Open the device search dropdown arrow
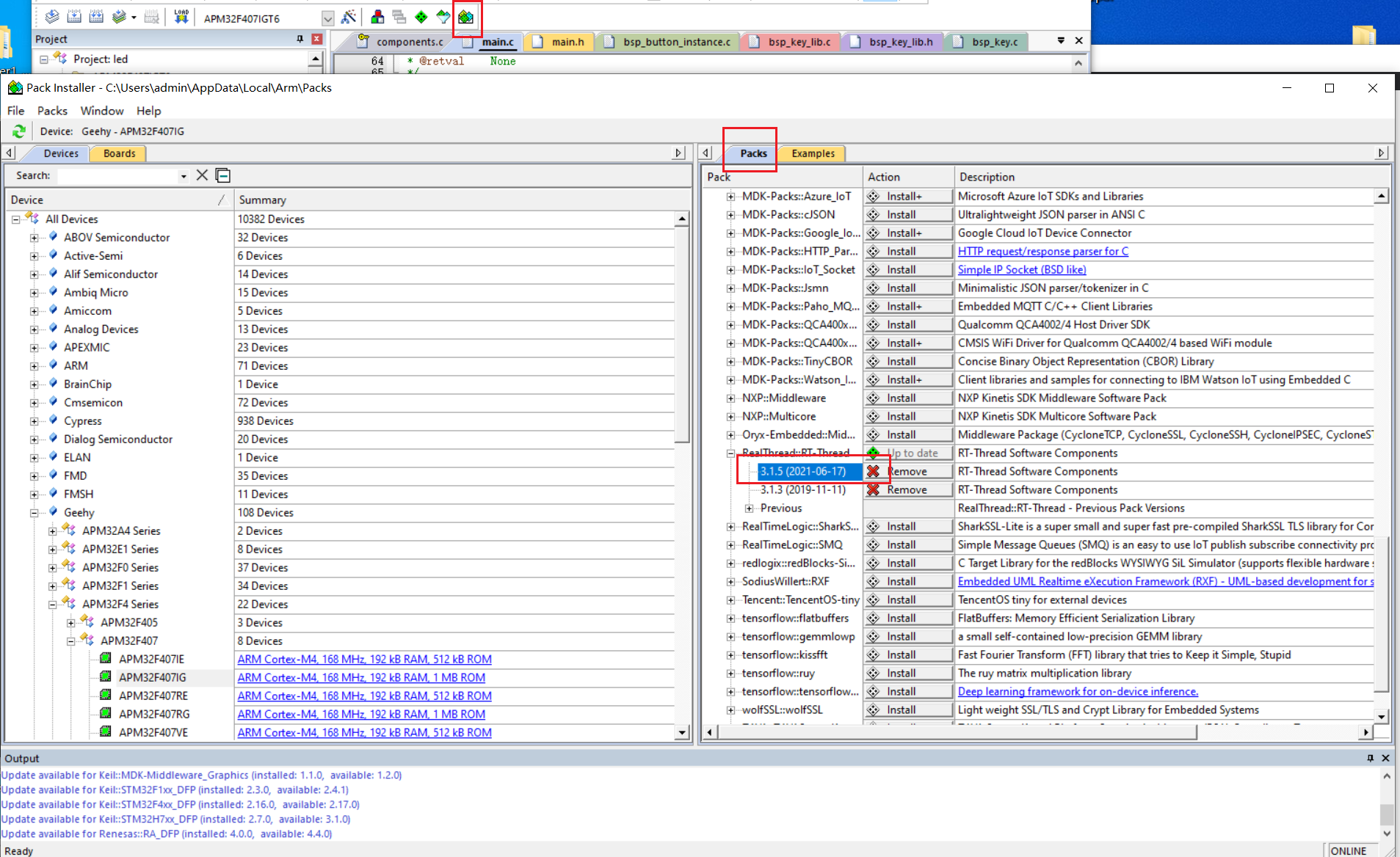This screenshot has width=1400, height=857. click(184, 176)
